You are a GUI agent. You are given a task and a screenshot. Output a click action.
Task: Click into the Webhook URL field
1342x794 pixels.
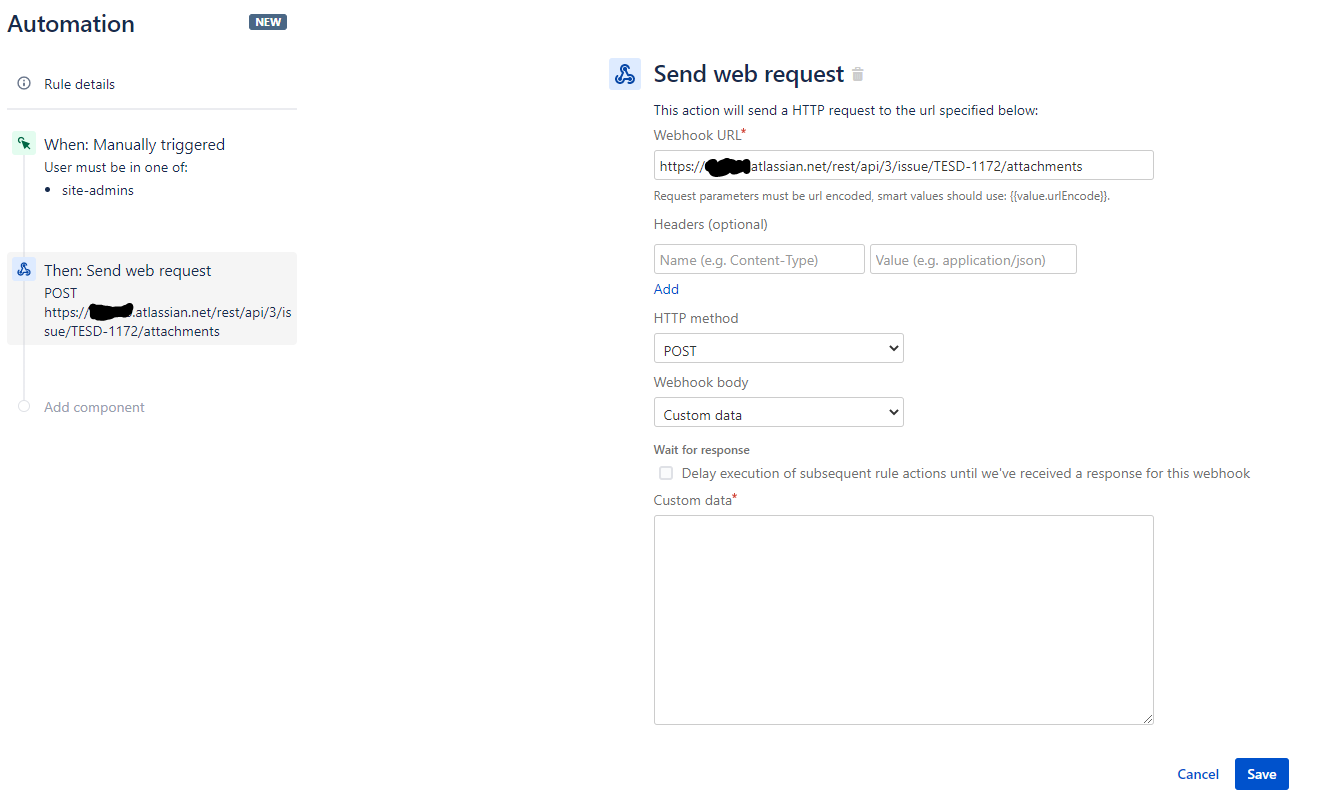click(x=904, y=165)
